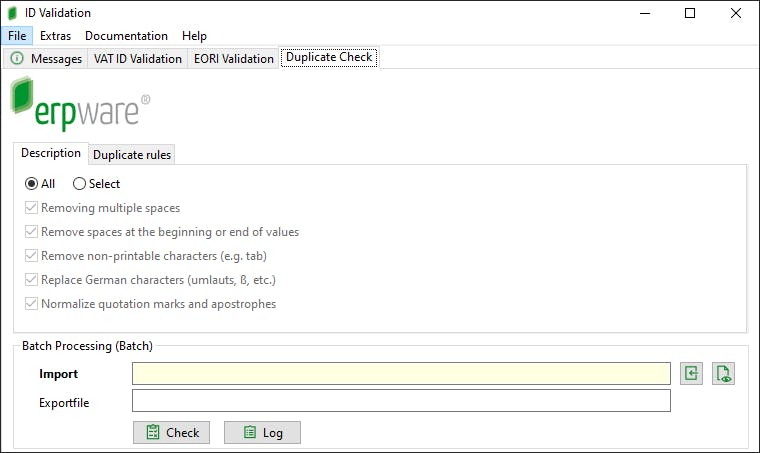
Task: Open the Documentation menu
Action: pos(126,36)
